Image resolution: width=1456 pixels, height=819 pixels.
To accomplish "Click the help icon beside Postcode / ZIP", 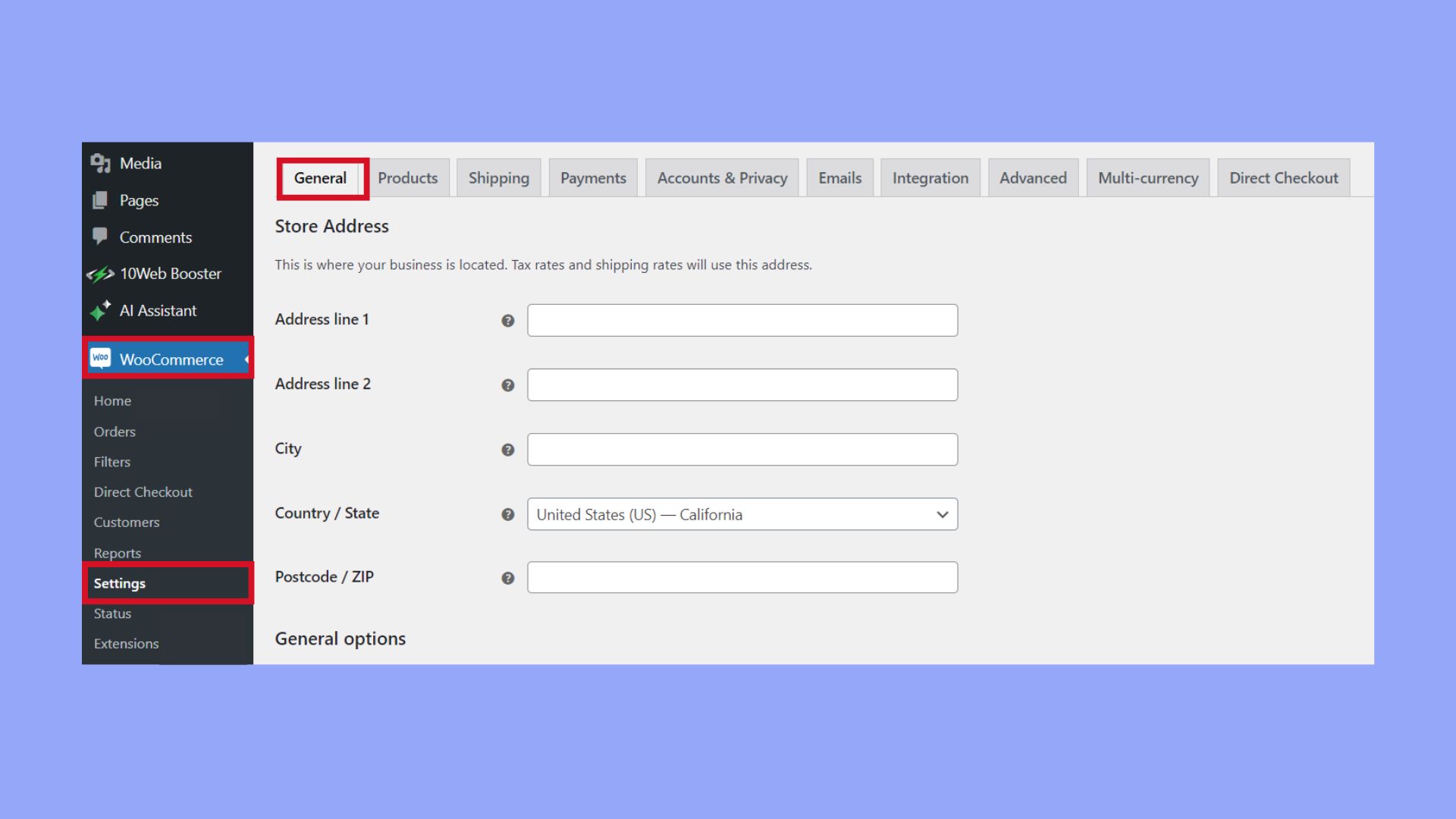I will pyautogui.click(x=507, y=578).
